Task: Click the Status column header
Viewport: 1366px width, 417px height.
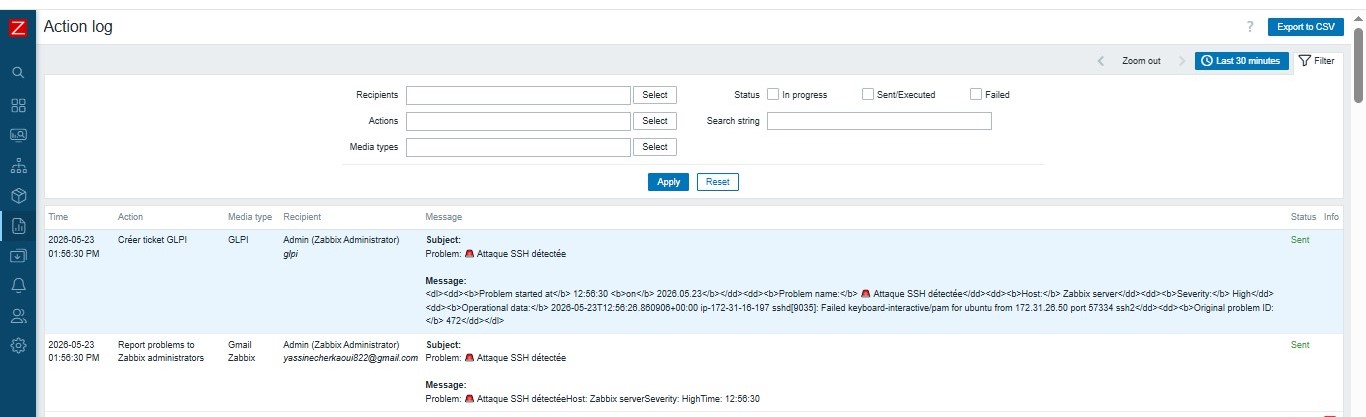Action: point(1303,217)
